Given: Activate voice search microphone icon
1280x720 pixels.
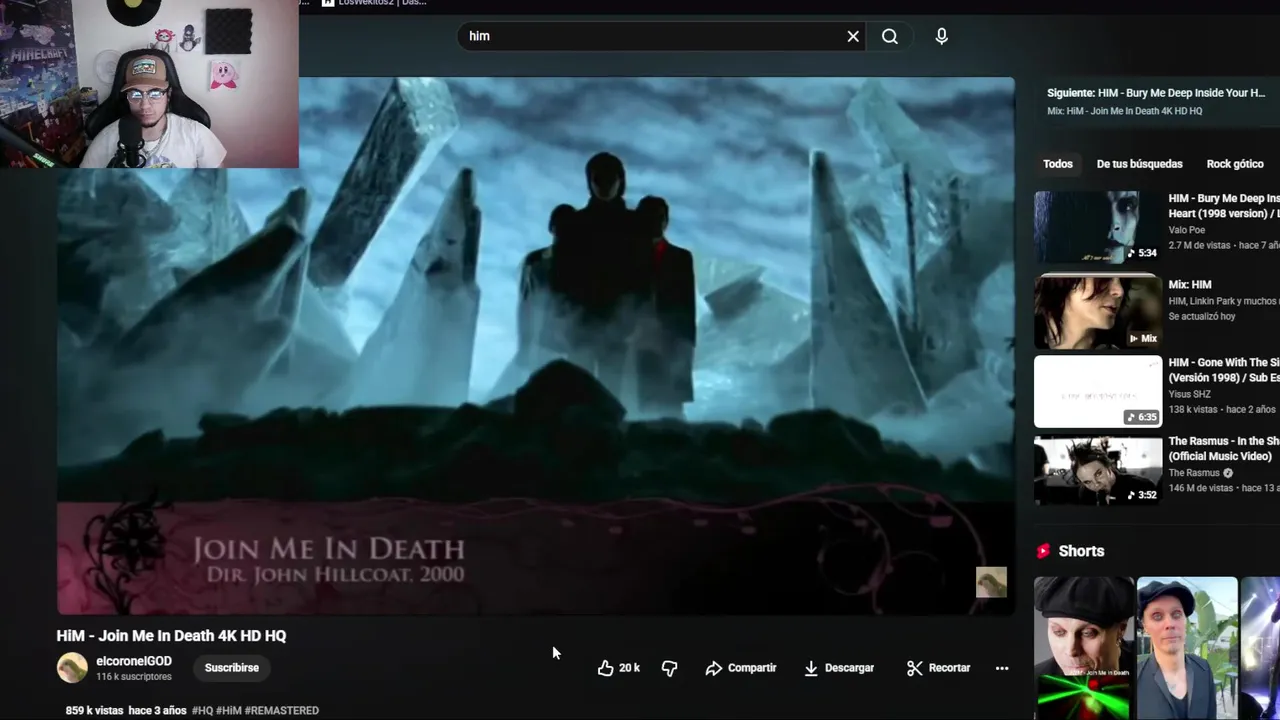Looking at the screenshot, I should tap(941, 36).
